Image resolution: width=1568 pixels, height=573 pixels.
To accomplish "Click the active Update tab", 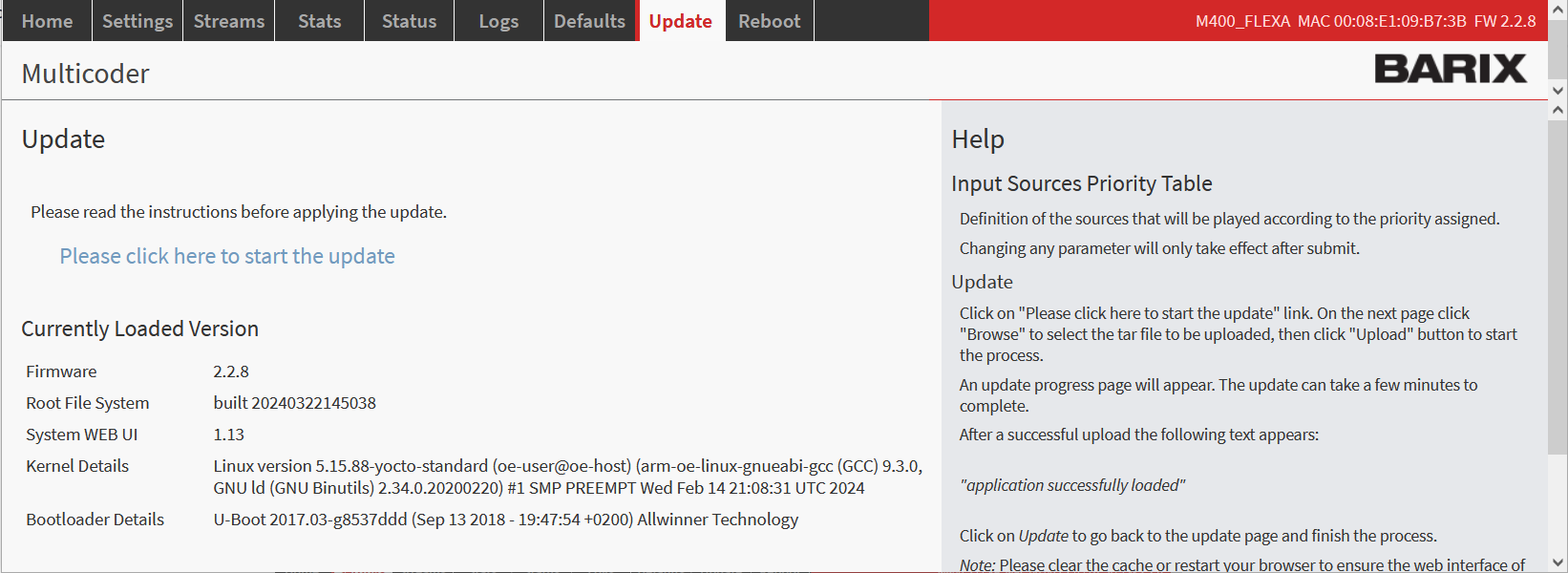I will [680, 21].
